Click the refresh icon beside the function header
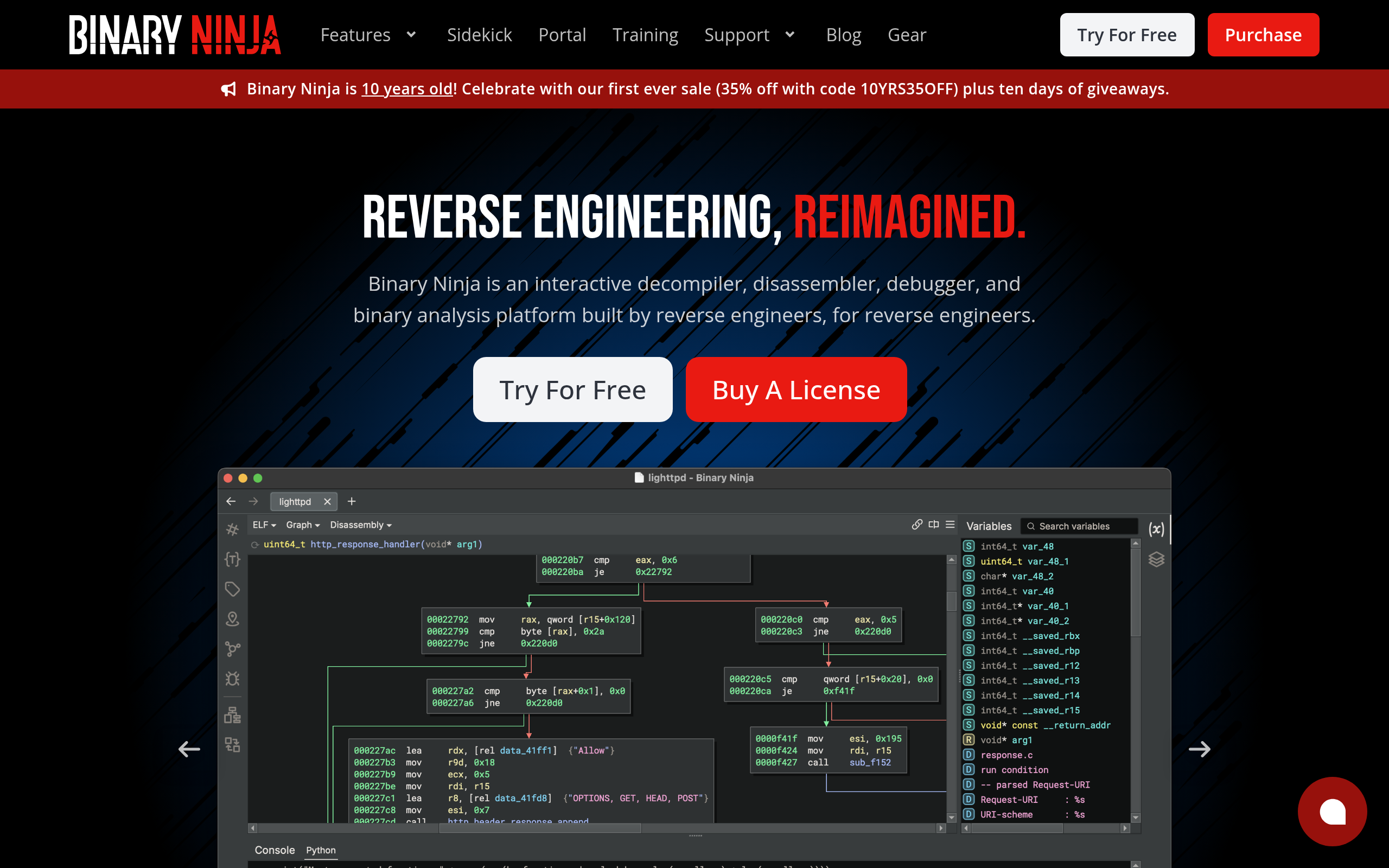Screen dimensions: 1389x868 [x=255, y=545]
